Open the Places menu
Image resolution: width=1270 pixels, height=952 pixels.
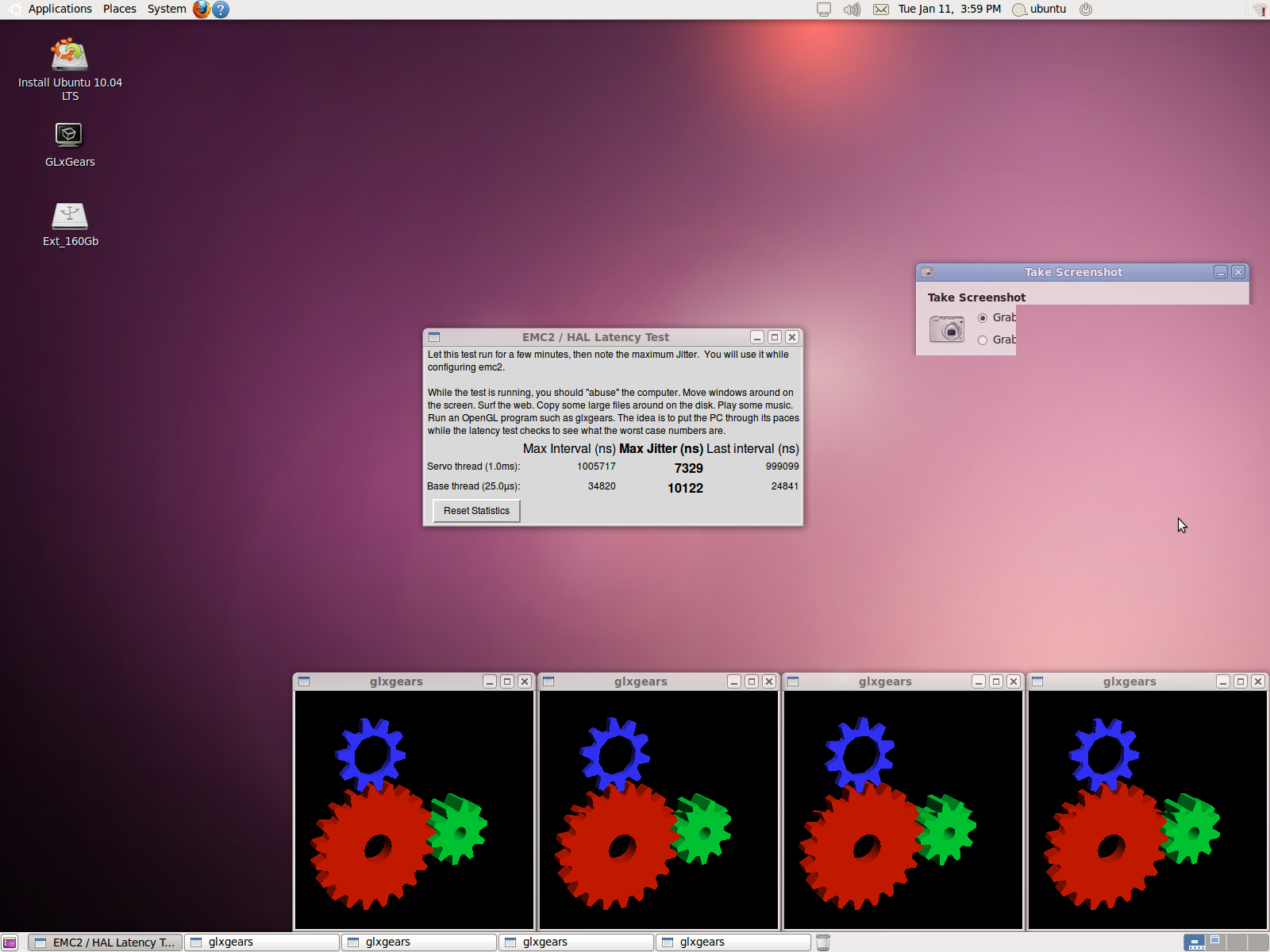pos(120,10)
